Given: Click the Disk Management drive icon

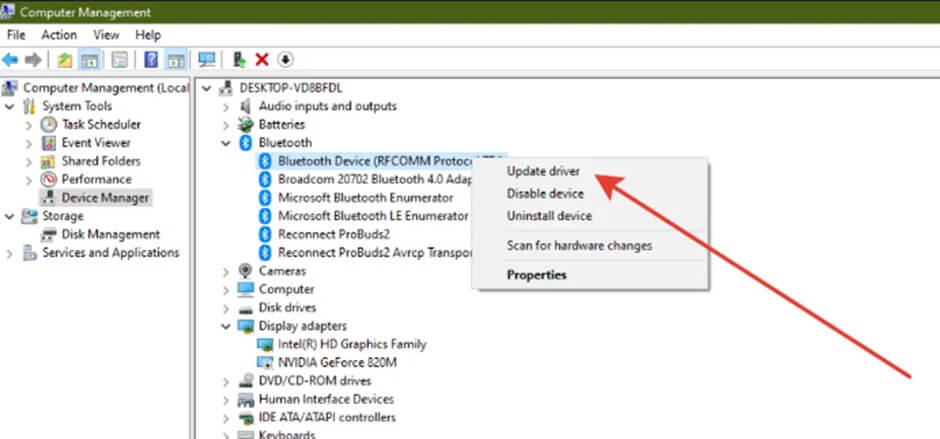Looking at the screenshot, I should pos(49,234).
